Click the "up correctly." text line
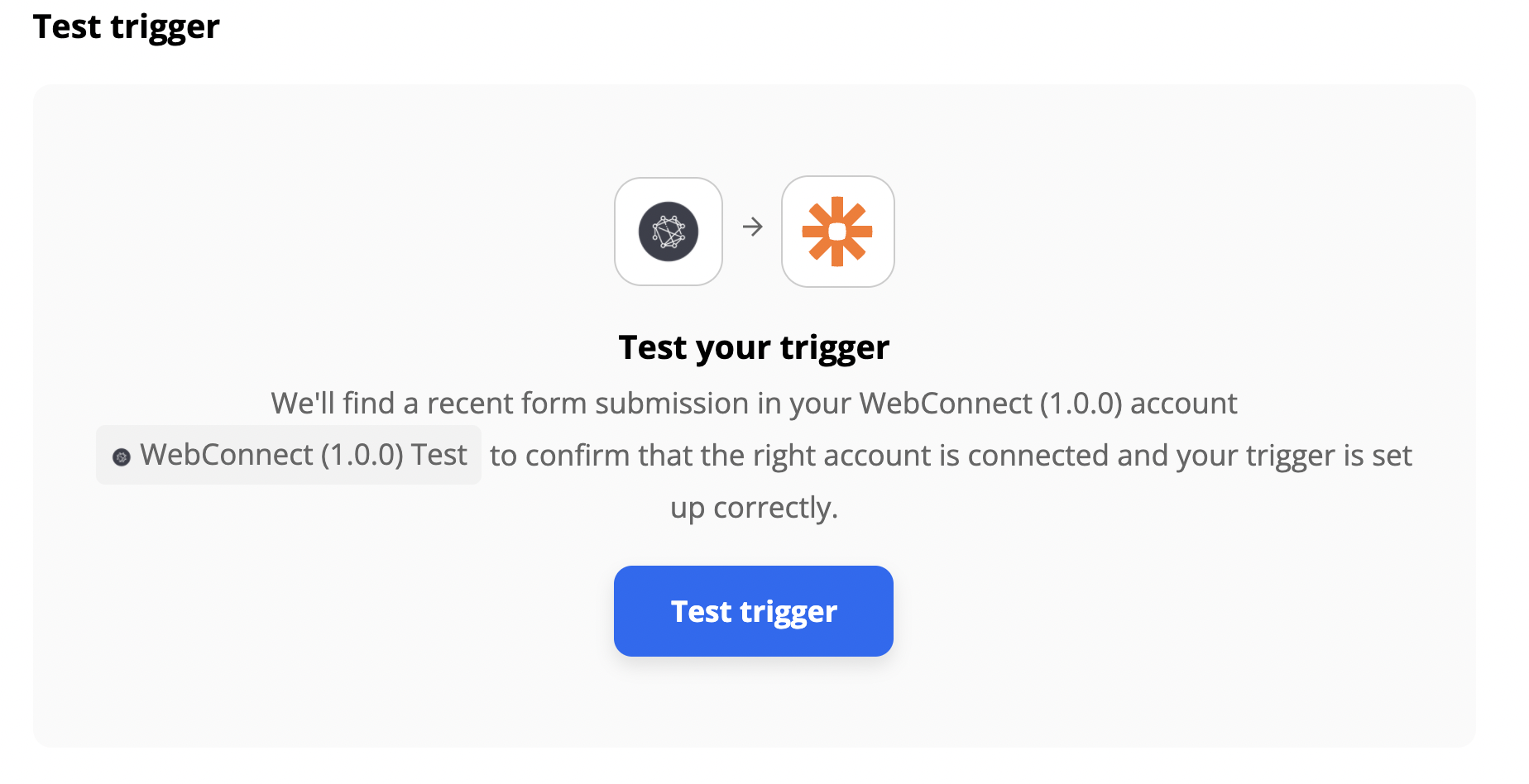The width and height of the screenshot is (1529, 784). click(754, 508)
